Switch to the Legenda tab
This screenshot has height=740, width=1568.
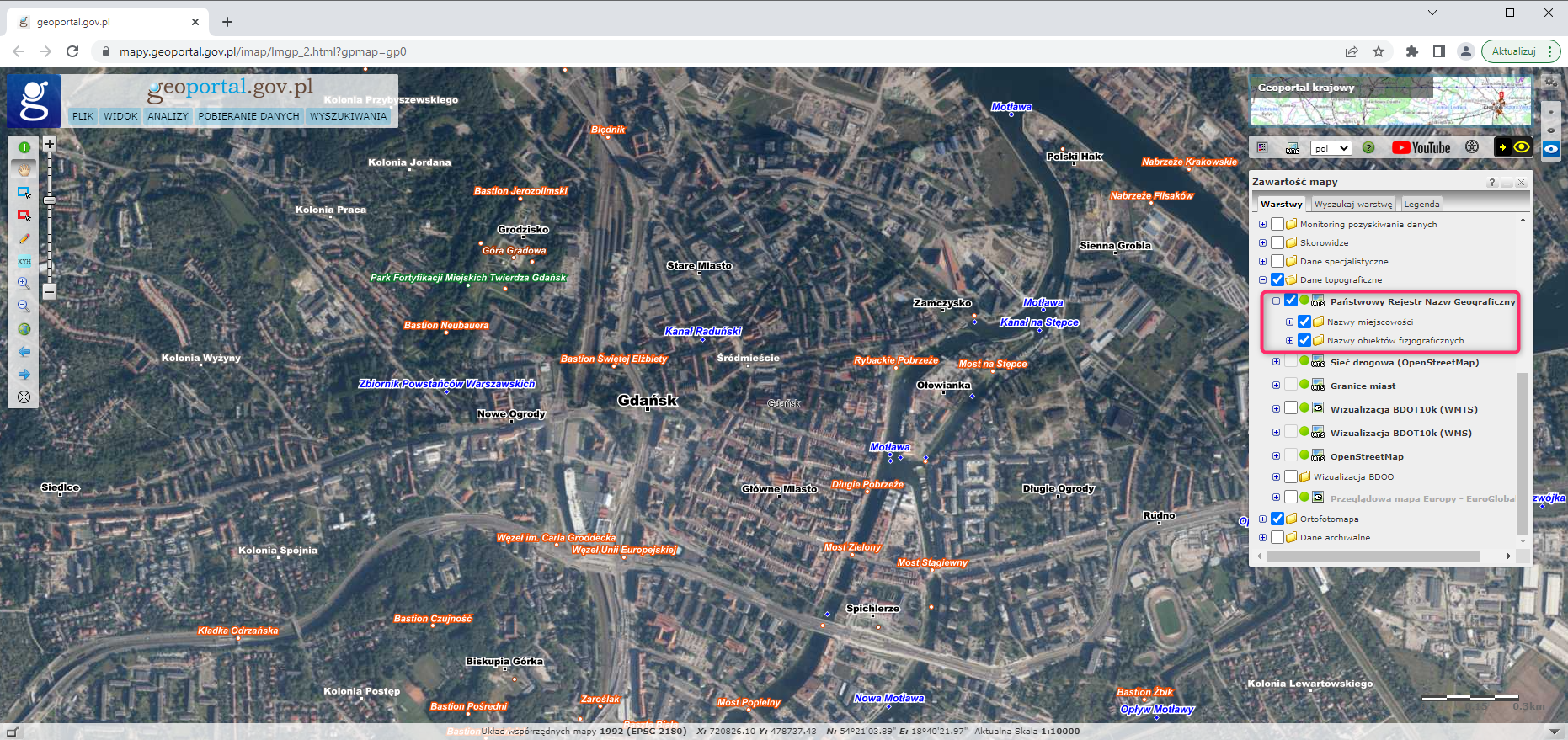pos(1421,204)
